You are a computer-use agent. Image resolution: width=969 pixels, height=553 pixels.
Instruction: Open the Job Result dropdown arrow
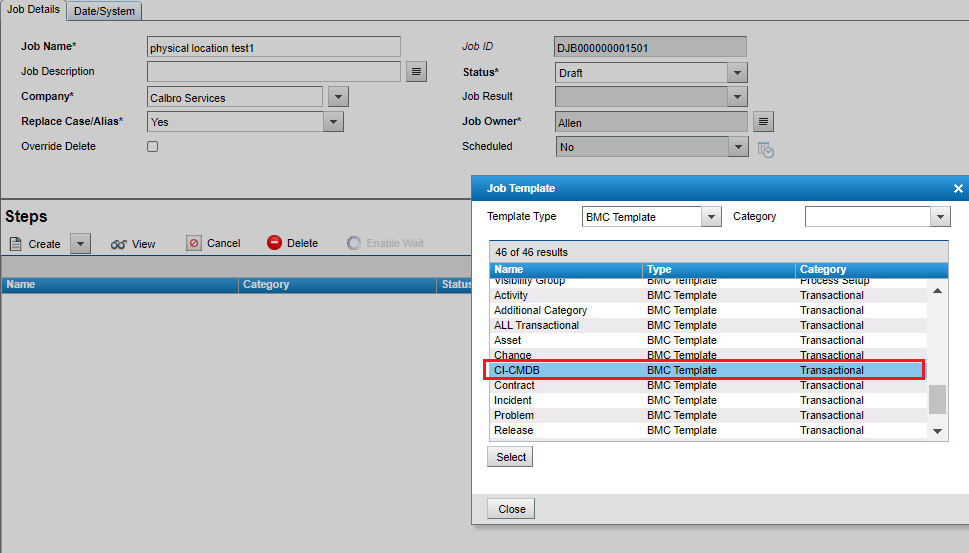pyautogui.click(x=737, y=97)
